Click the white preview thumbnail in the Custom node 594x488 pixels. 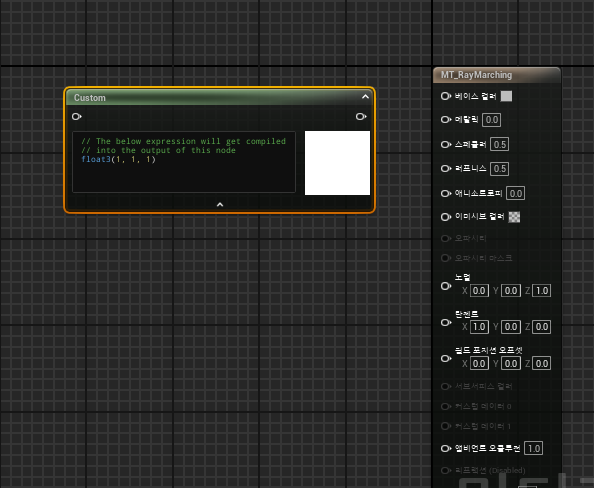coord(337,163)
